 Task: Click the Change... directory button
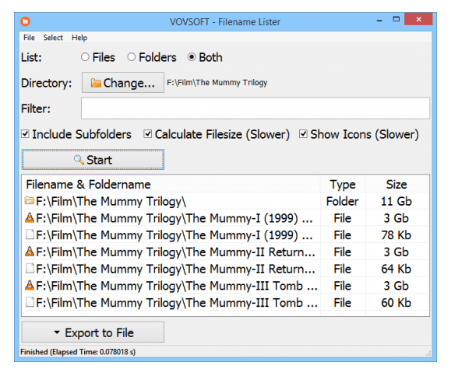pyautogui.click(x=123, y=83)
